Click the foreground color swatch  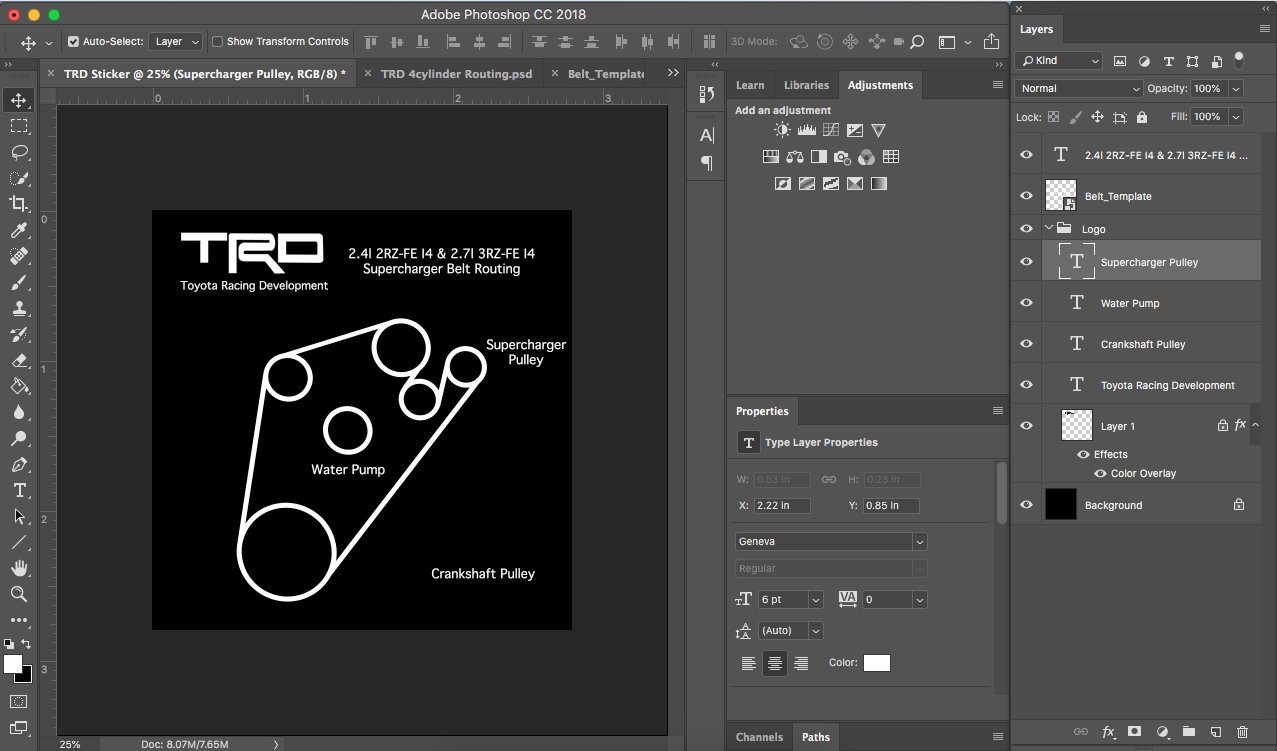point(13,664)
